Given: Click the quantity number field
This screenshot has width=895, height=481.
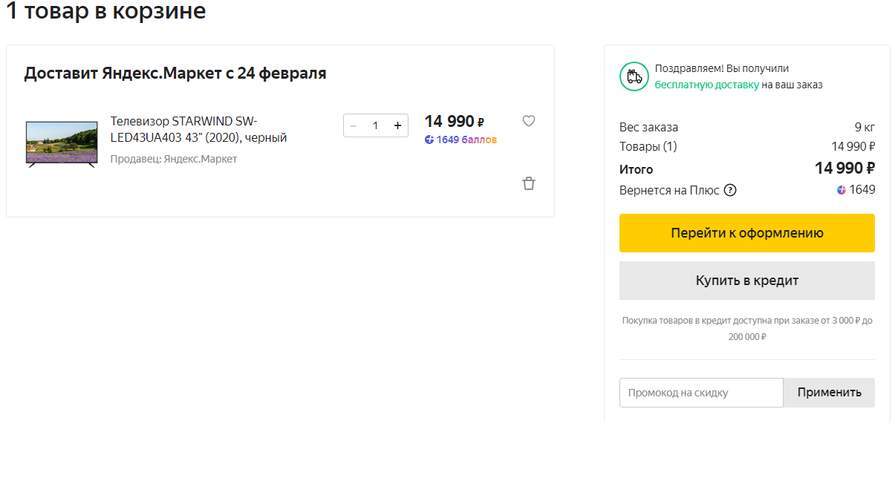Looking at the screenshot, I should pyautogui.click(x=375, y=126).
